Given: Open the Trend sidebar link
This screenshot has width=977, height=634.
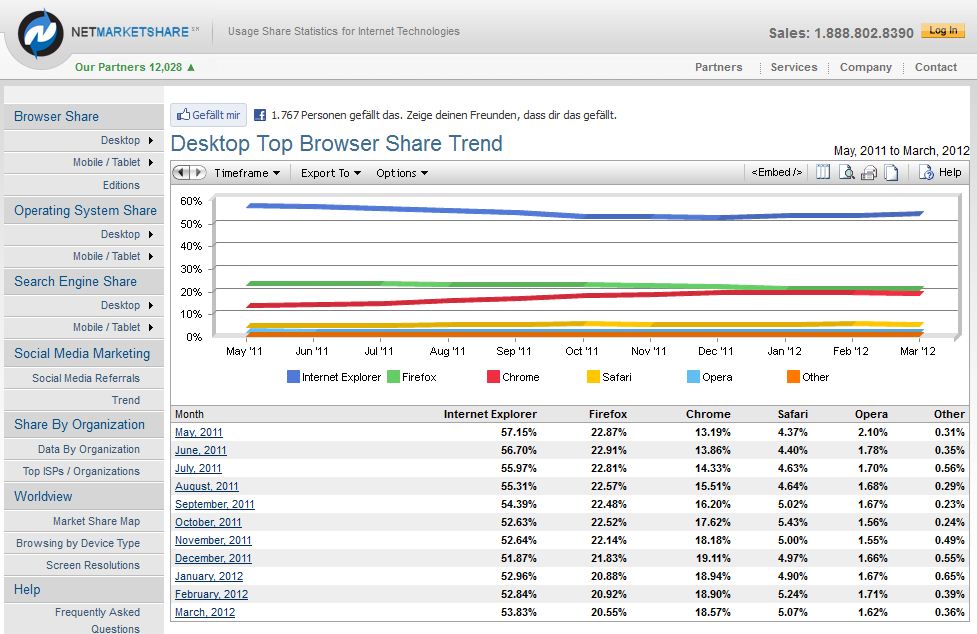Looking at the screenshot, I should (126, 400).
